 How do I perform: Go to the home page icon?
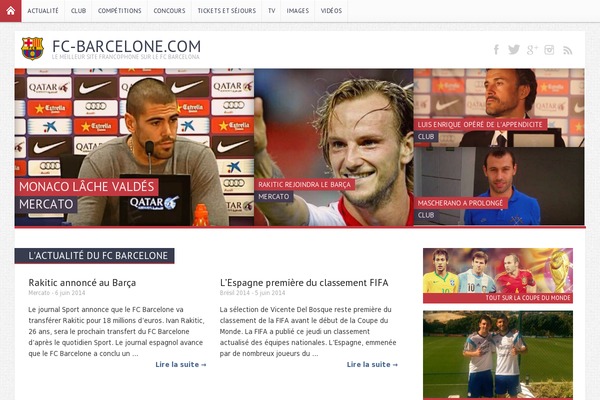(11, 11)
